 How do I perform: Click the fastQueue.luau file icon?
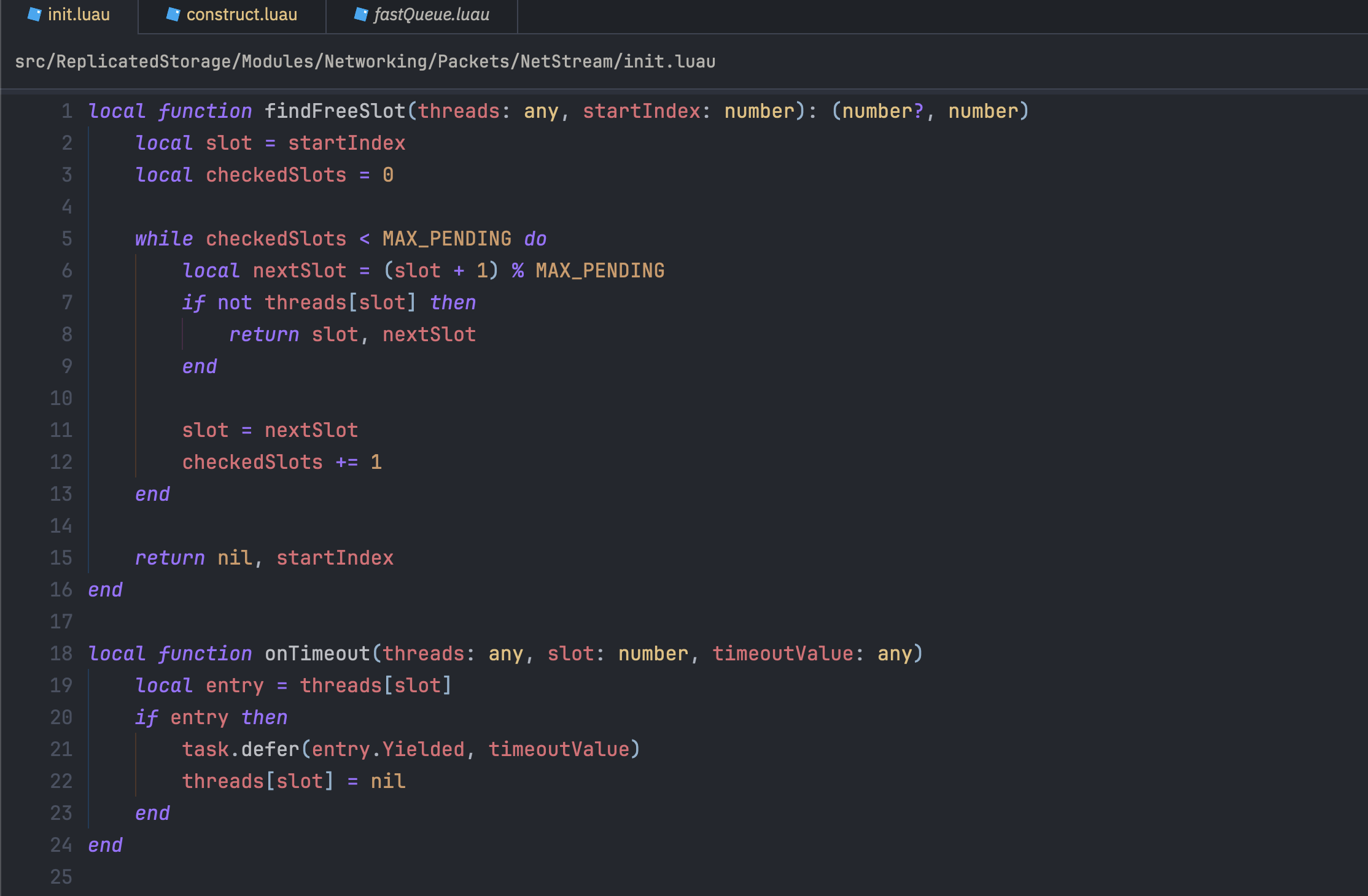pos(361,14)
